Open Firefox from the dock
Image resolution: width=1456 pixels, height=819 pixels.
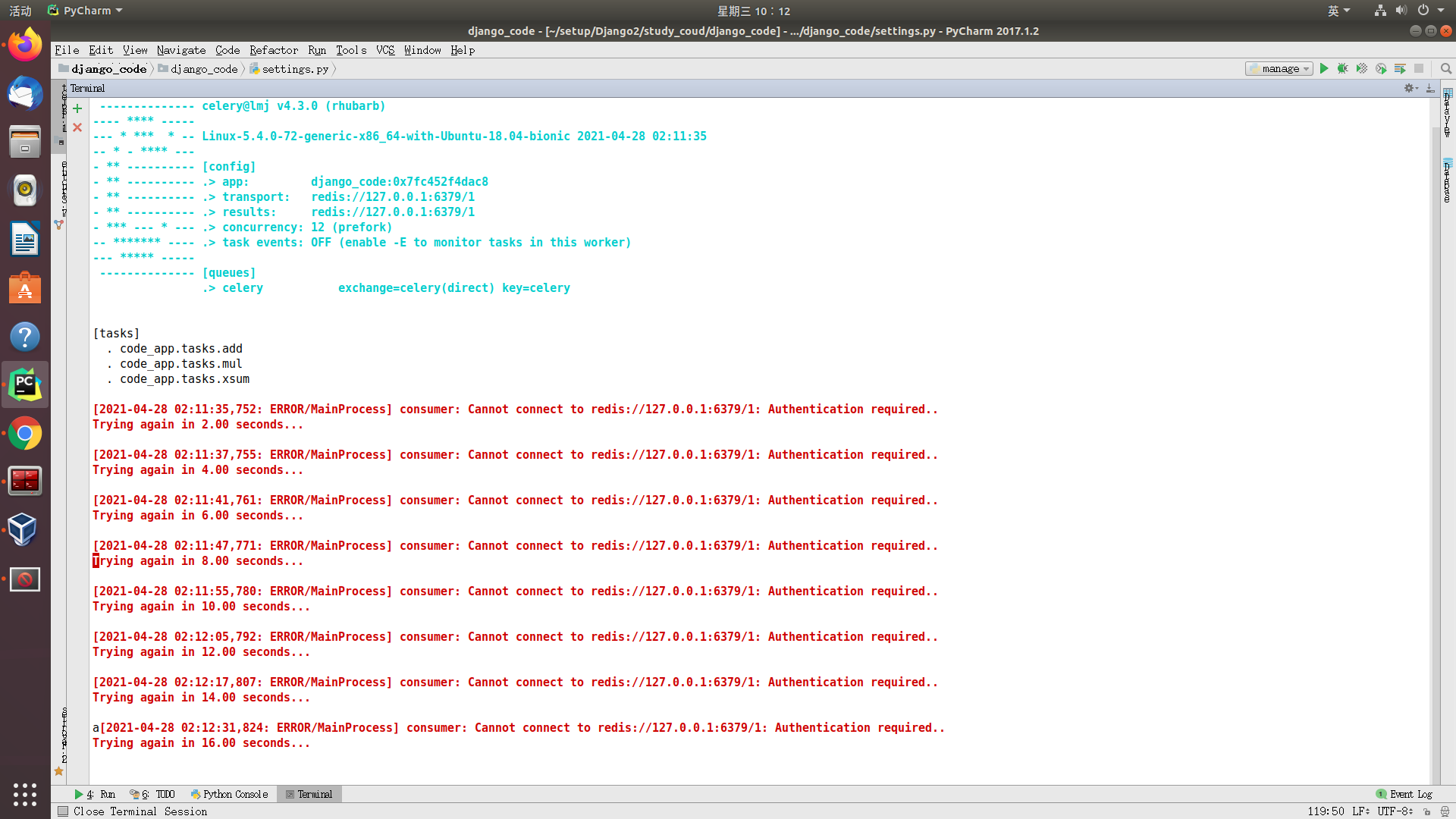[x=25, y=45]
